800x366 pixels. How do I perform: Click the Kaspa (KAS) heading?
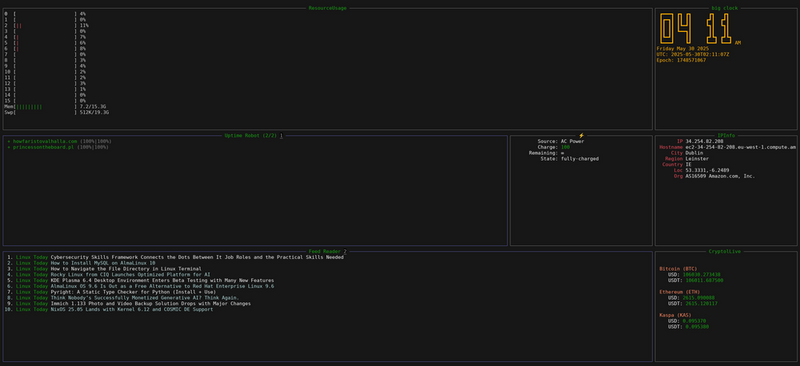pyautogui.click(x=677, y=315)
